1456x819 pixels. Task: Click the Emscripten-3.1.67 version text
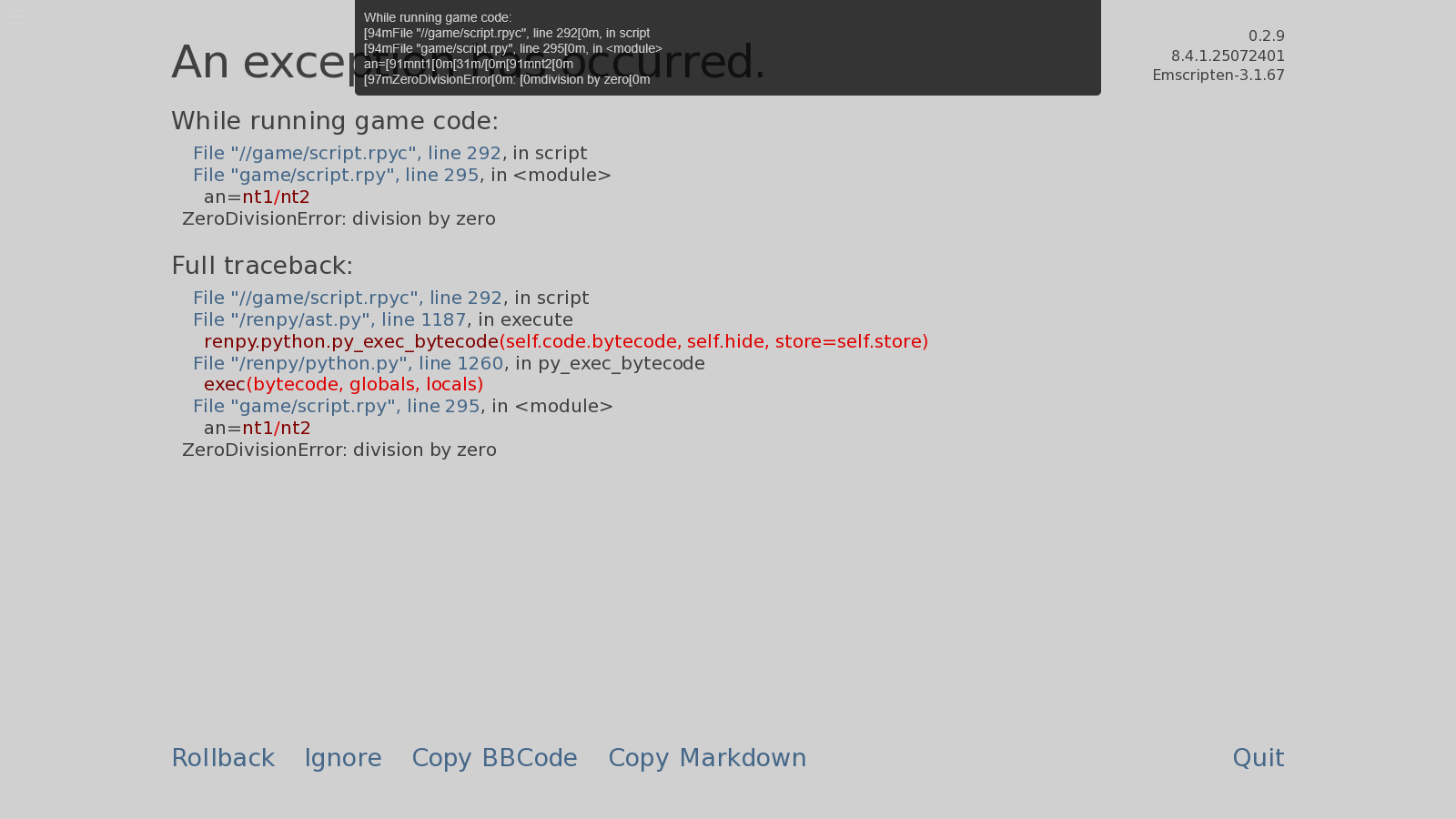click(x=1218, y=75)
